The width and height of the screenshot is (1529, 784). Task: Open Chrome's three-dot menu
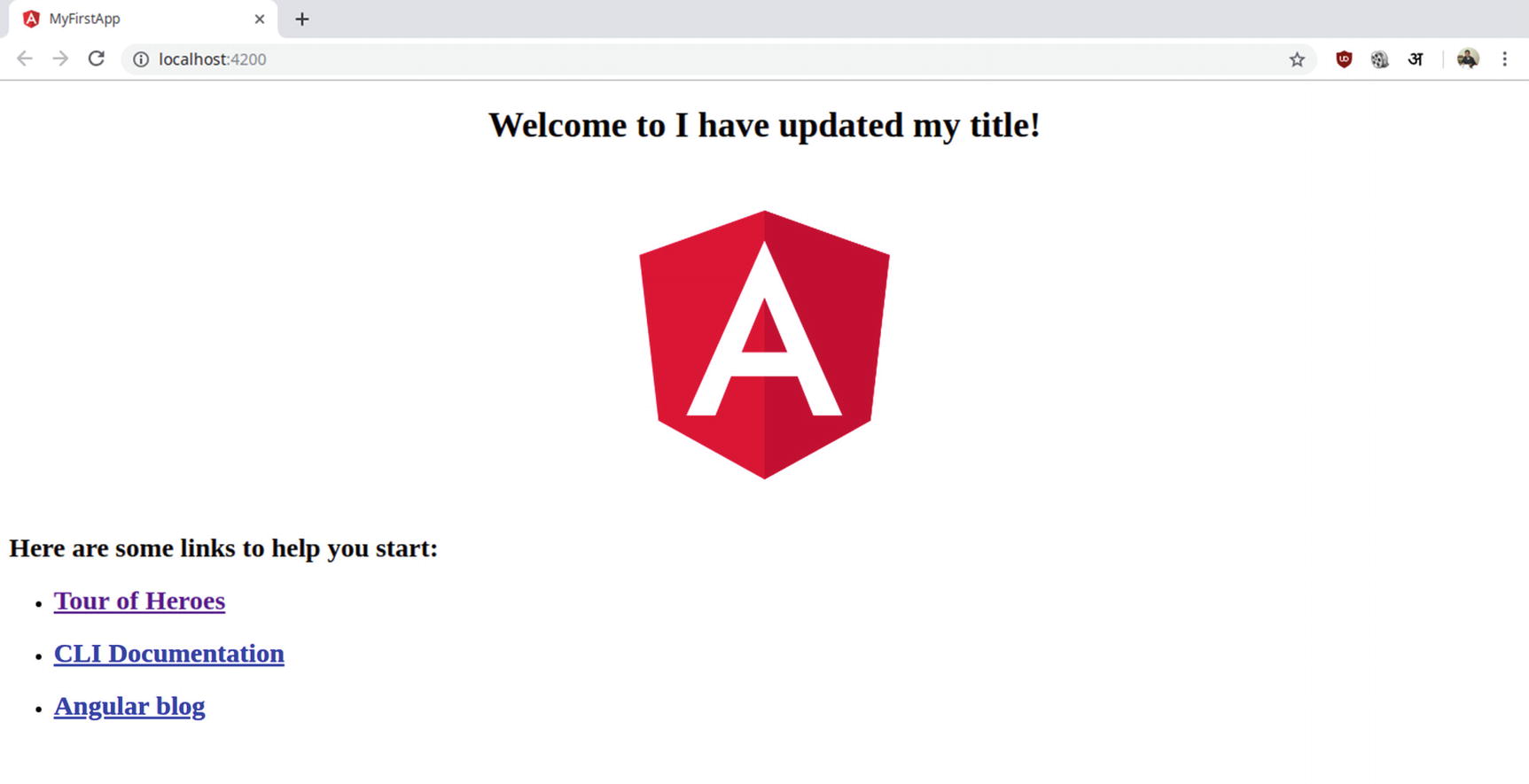pos(1504,59)
